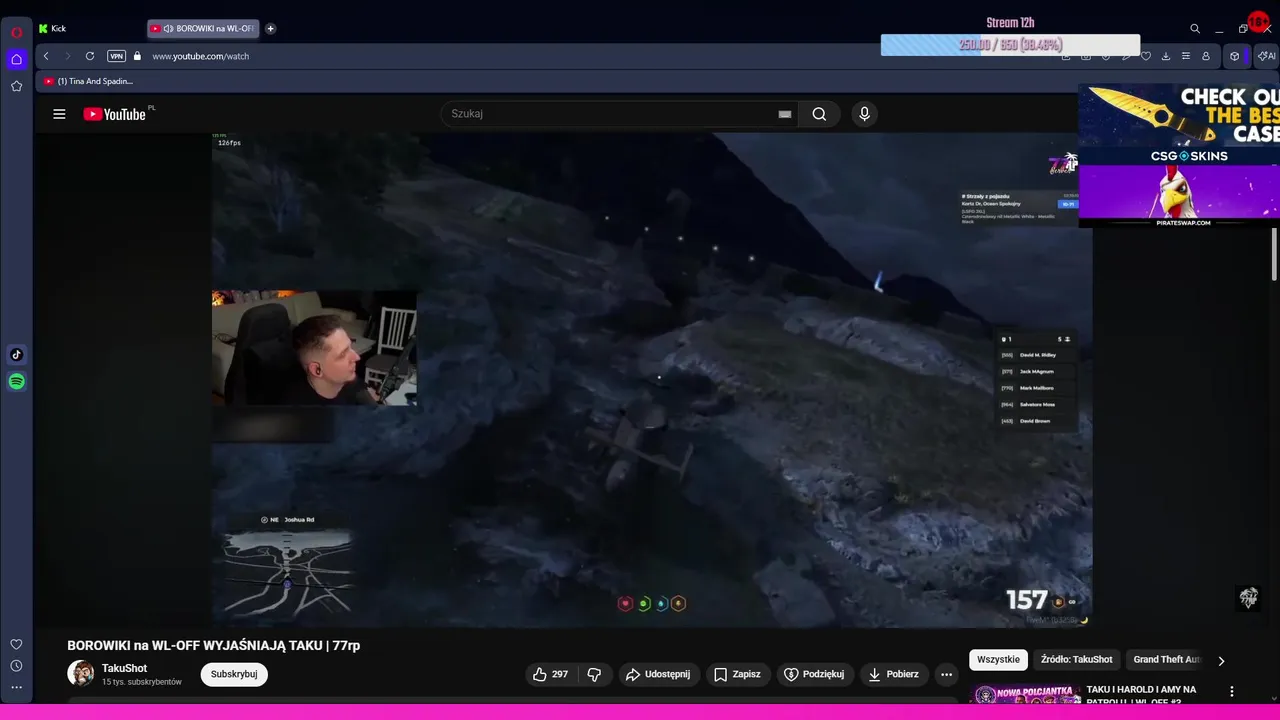Start voice search with microphone icon
1280x720 pixels.
pyautogui.click(x=865, y=114)
